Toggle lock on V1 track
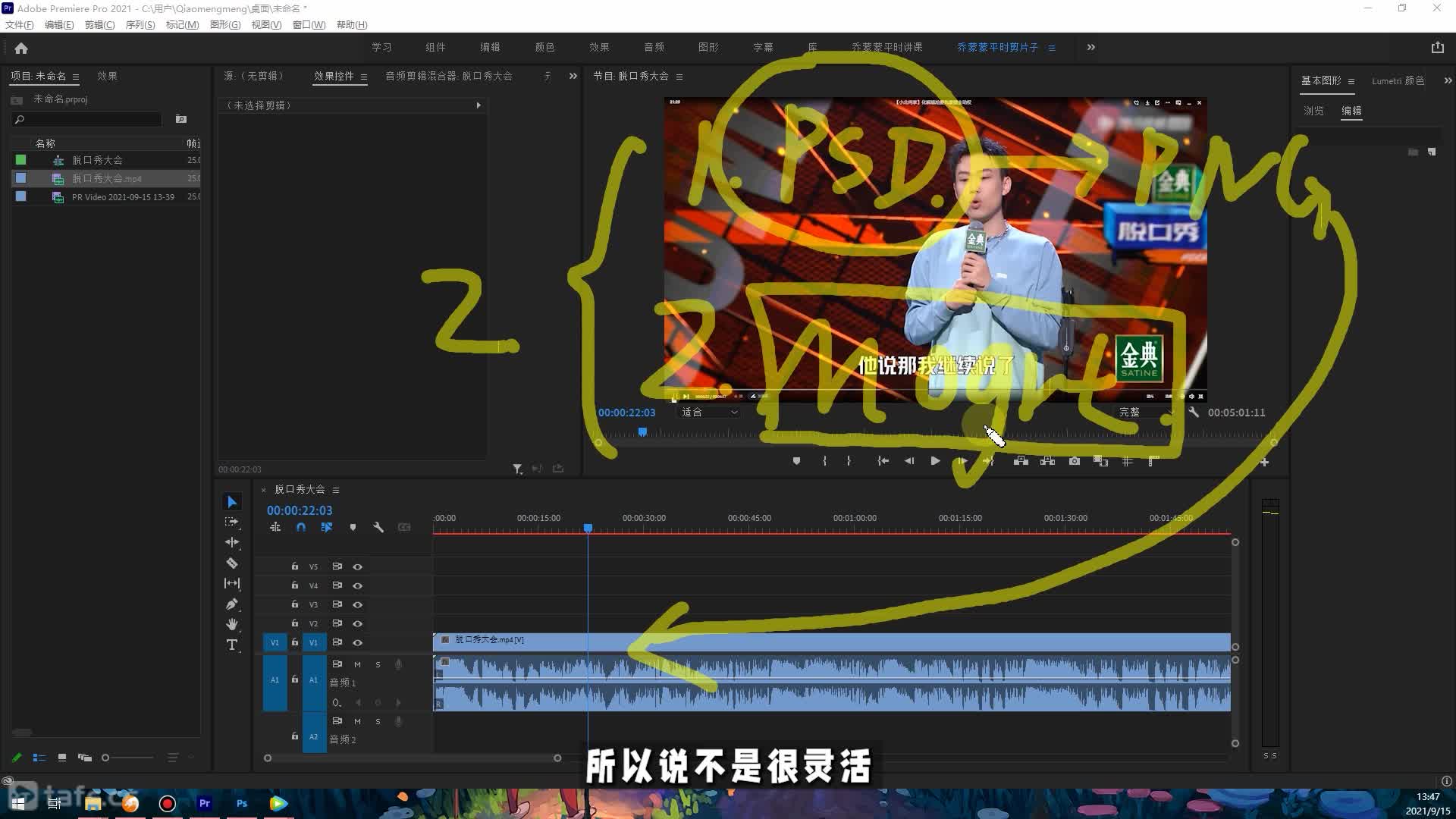 pos(295,642)
